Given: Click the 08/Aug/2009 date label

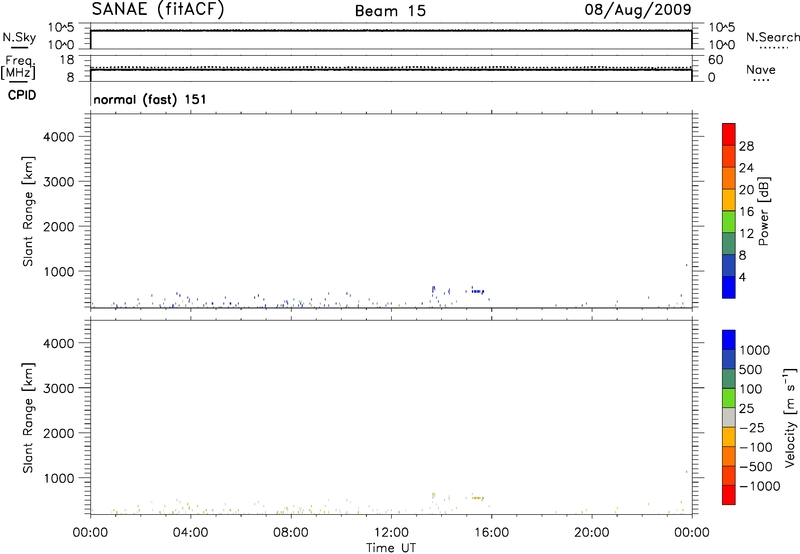Looking at the screenshot, I should tap(638, 10).
